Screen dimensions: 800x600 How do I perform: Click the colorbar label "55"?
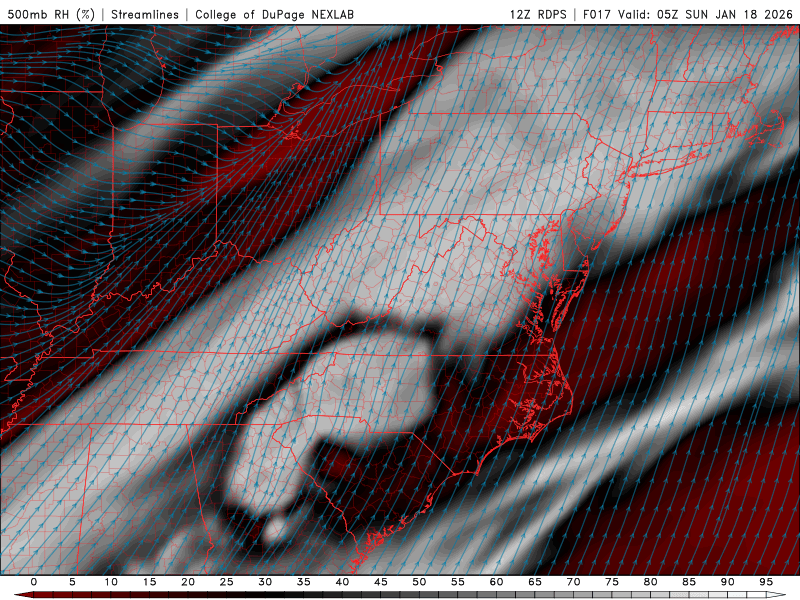[458, 582]
